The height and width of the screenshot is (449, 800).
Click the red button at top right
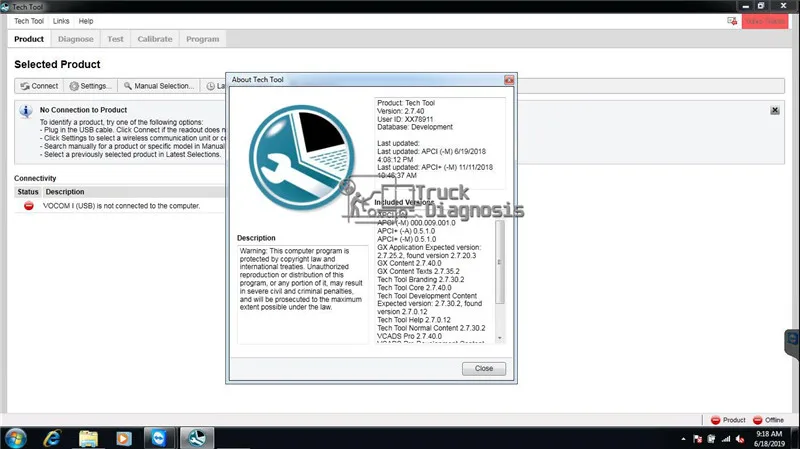pos(765,21)
